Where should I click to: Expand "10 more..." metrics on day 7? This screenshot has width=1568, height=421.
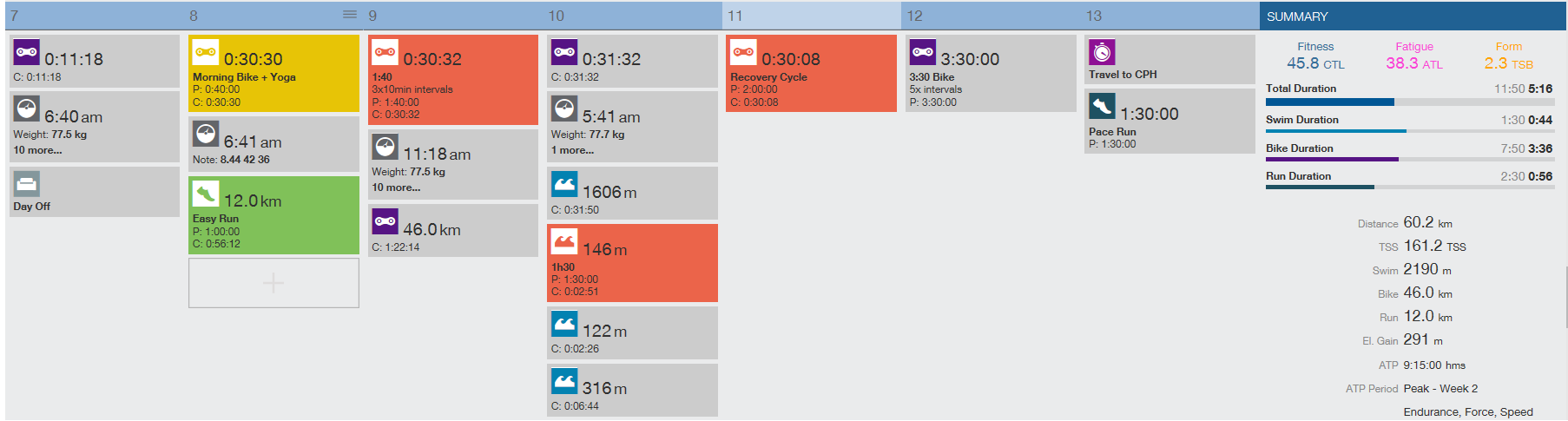(38, 151)
